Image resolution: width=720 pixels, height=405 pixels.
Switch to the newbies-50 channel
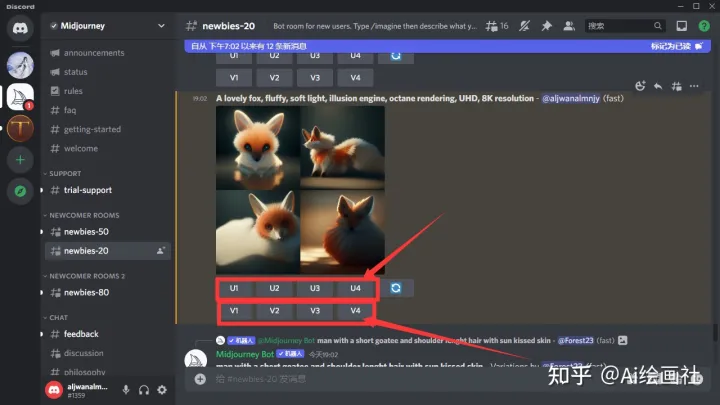86,232
